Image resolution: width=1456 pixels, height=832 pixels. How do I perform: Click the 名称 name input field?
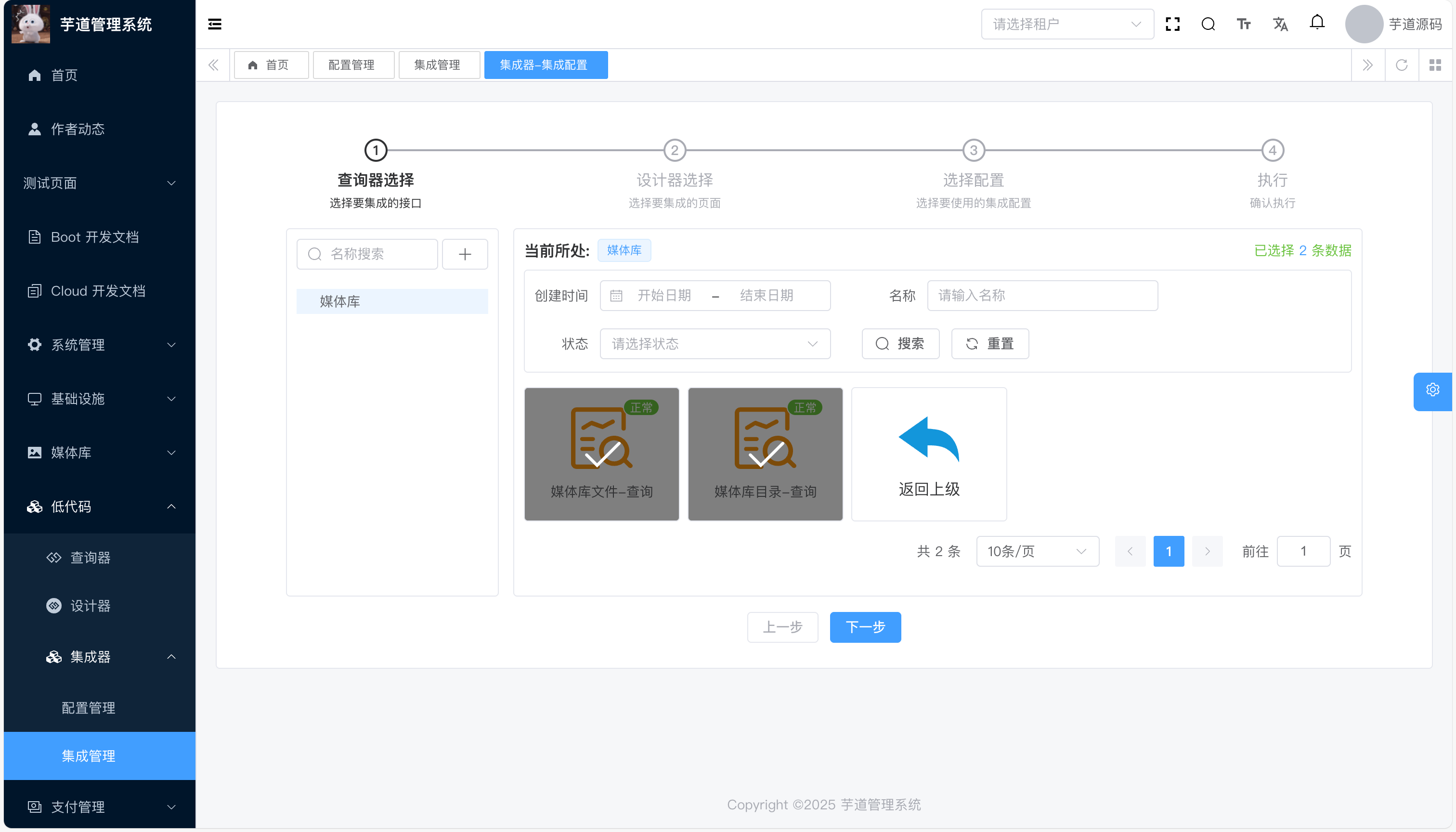(x=1042, y=296)
